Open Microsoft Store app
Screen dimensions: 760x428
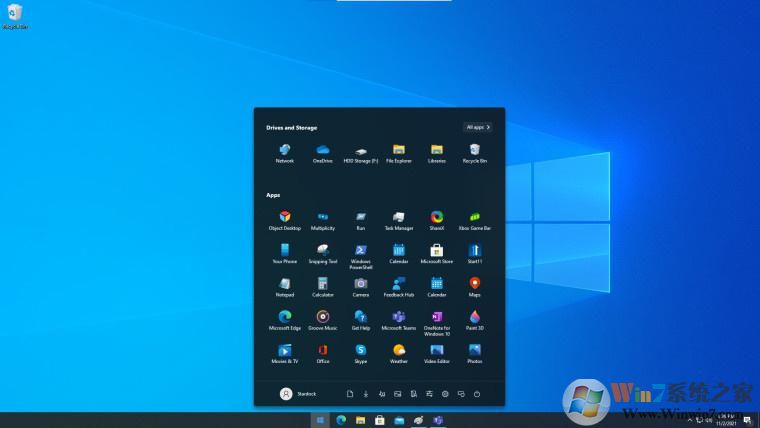(437, 251)
